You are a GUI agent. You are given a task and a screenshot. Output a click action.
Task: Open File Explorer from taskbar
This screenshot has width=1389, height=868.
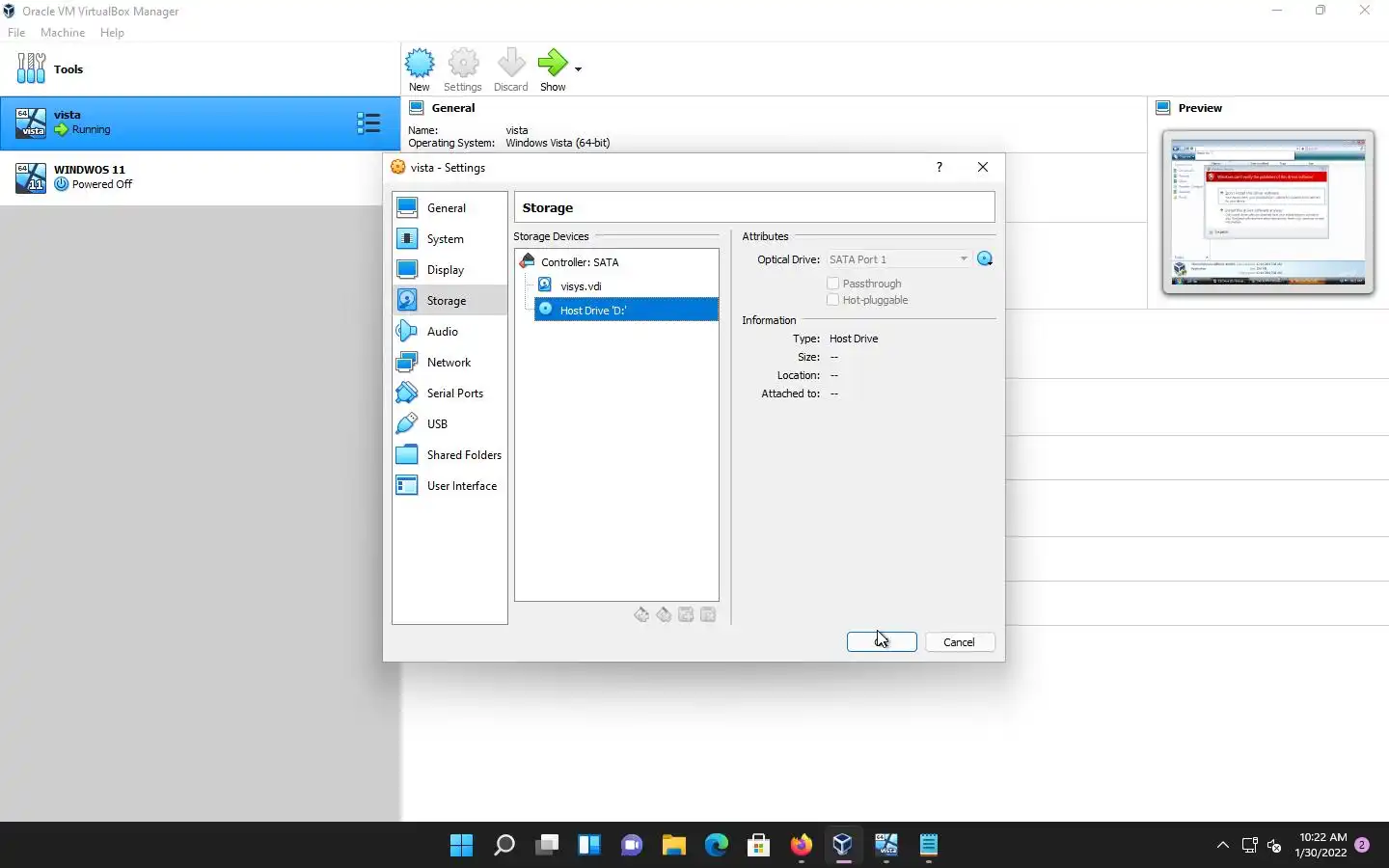[673, 845]
